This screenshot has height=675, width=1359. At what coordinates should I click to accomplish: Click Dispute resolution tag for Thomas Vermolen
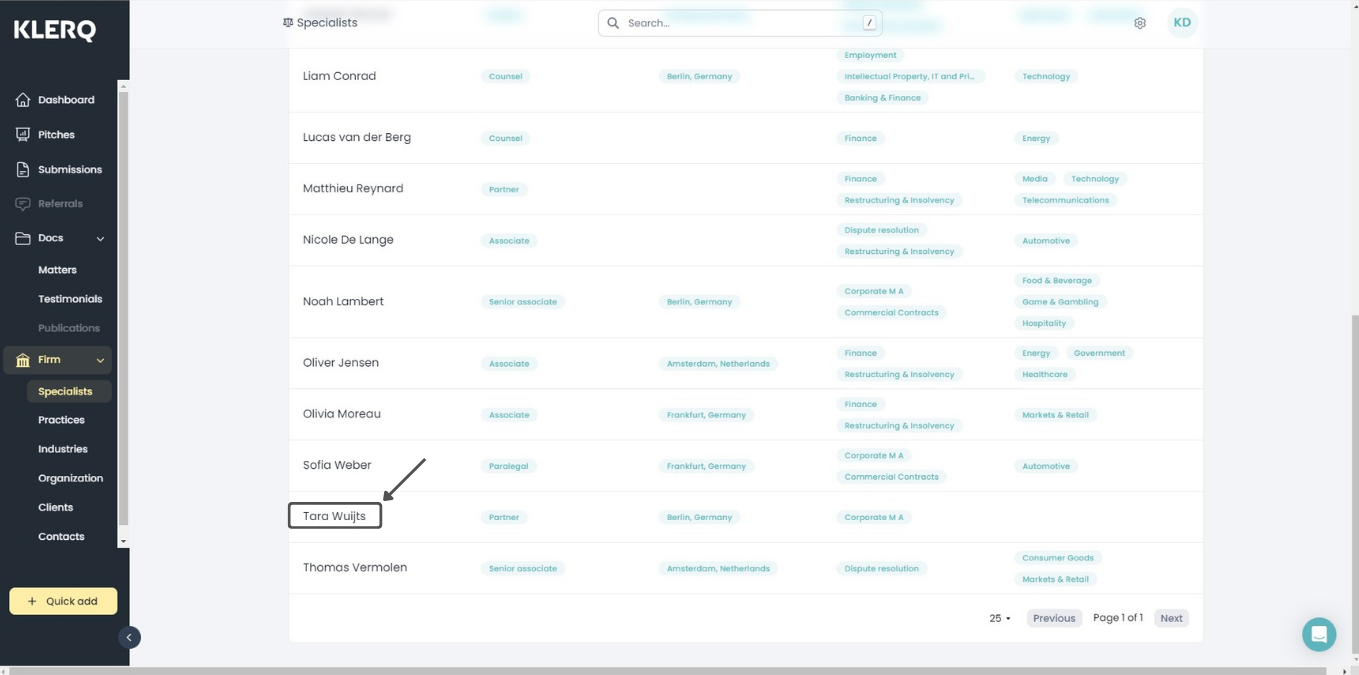(x=881, y=569)
